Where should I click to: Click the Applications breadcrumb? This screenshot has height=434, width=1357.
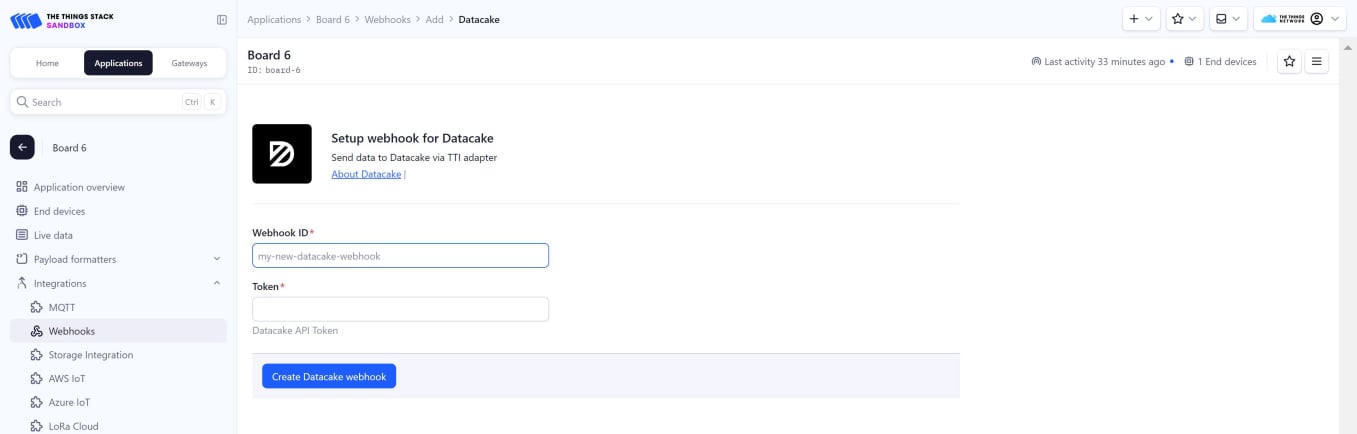coord(274,19)
